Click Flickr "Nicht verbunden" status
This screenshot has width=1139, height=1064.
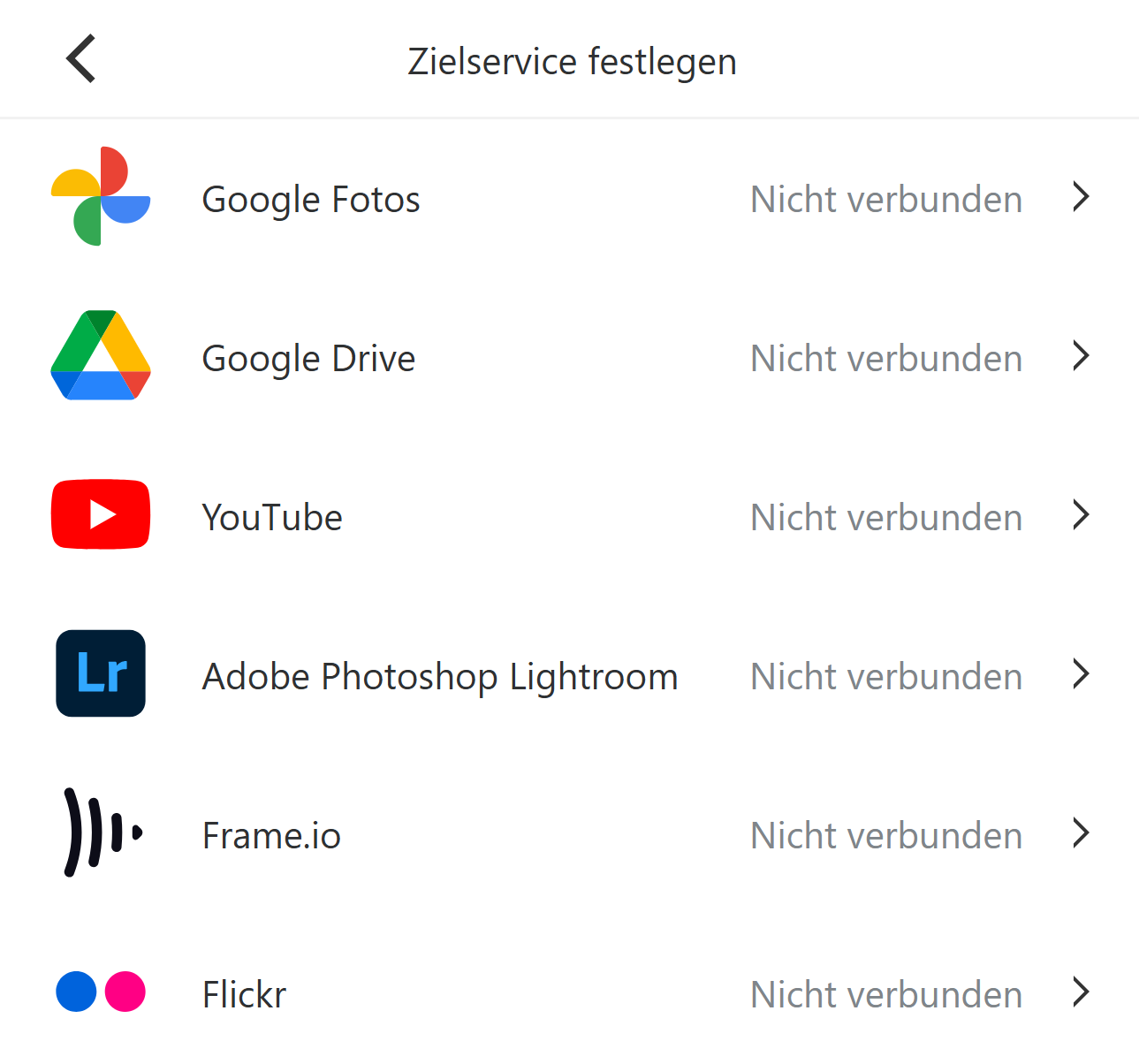coord(886,995)
